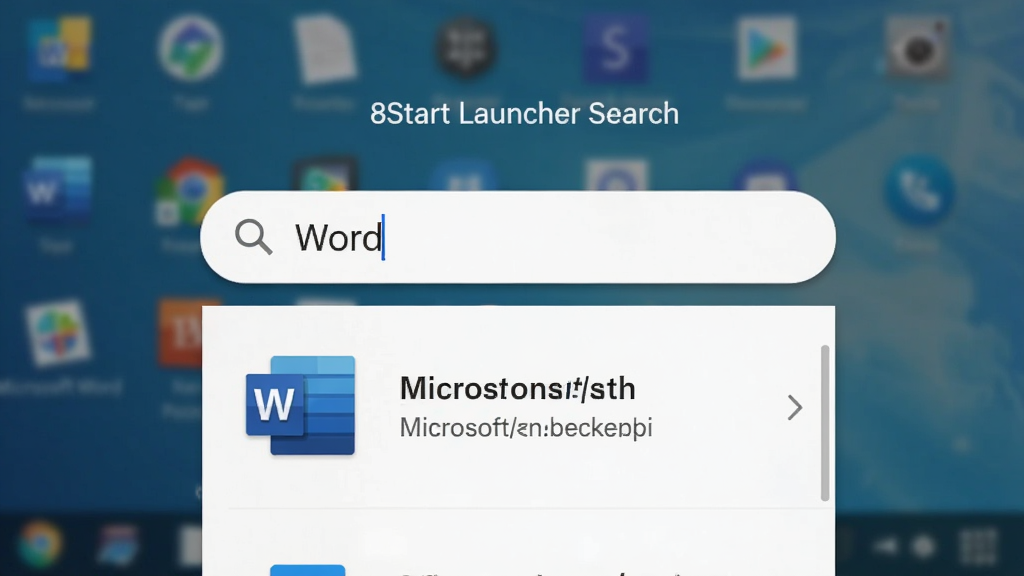Open the white document icon on desktop
This screenshot has height=576, width=1024.
point(325,50)
